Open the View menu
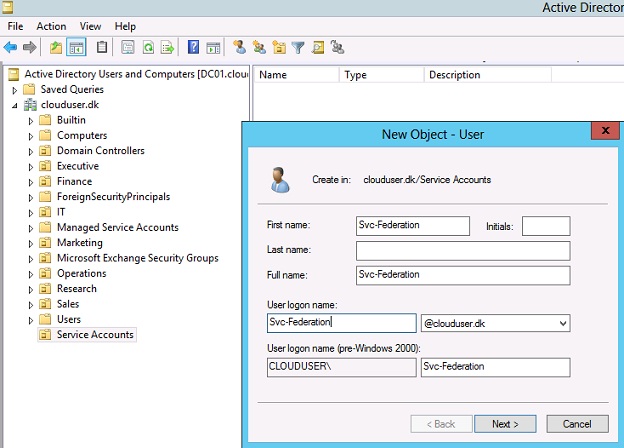 pyautogui.click(x=90, y=26)
